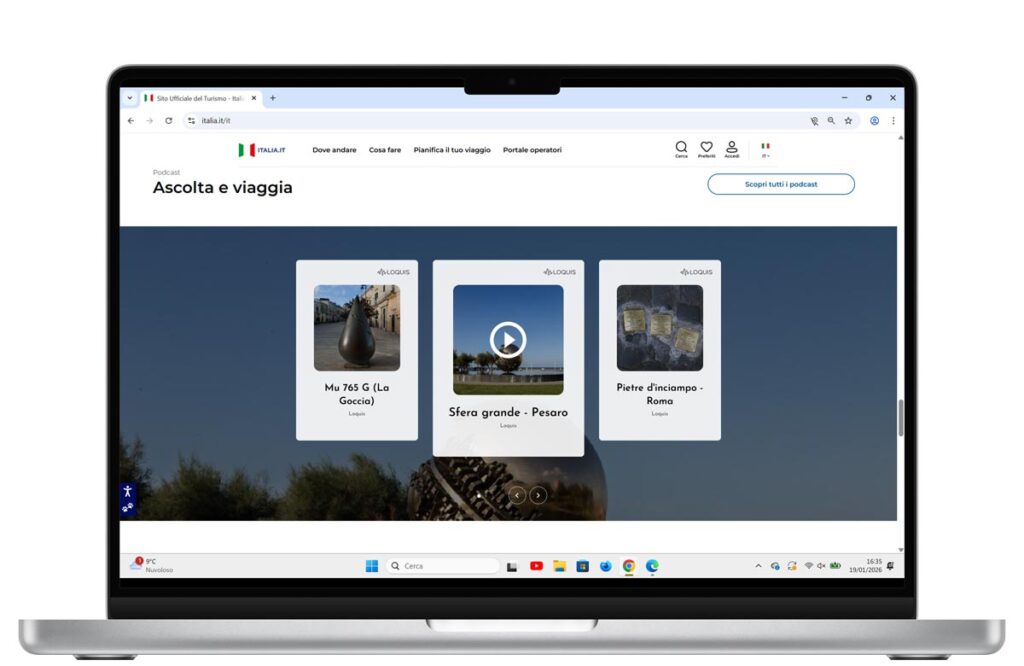Click the ITALIA.IT logo
1024x666 pixels.
262,150
